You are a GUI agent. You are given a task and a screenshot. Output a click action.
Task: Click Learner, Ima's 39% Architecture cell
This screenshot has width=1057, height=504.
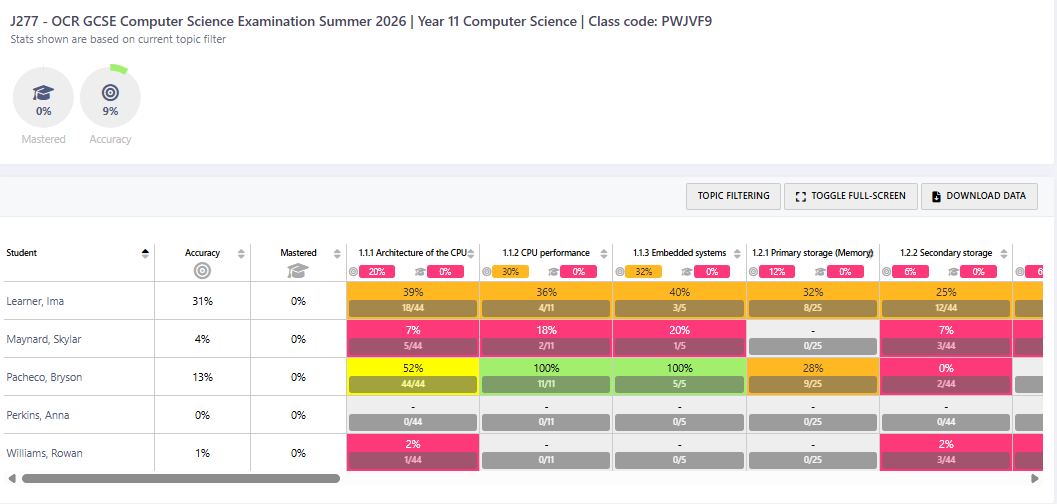[413, 291]
